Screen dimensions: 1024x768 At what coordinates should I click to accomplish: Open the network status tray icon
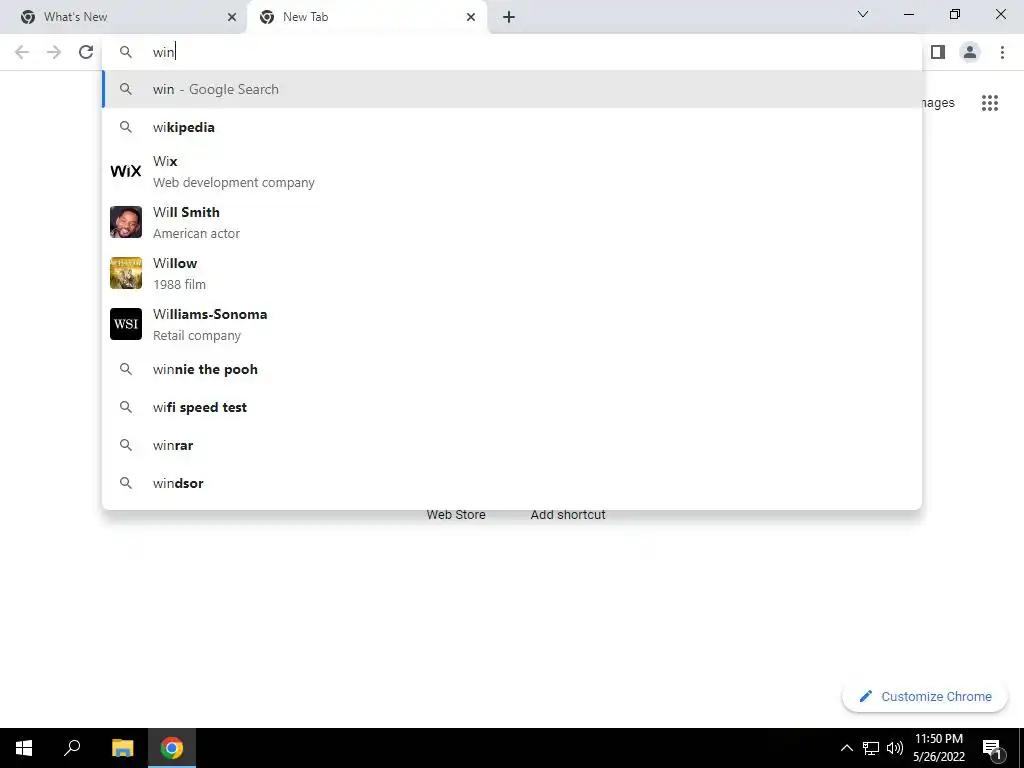point(871,748)
